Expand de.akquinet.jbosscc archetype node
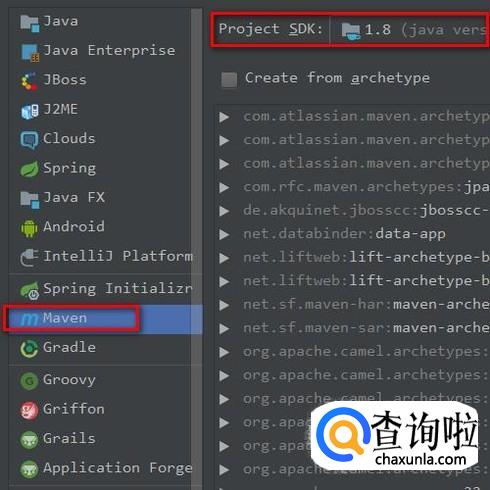Screen dimensions: 490x490 pyautogui.click(x=224, y=211)
